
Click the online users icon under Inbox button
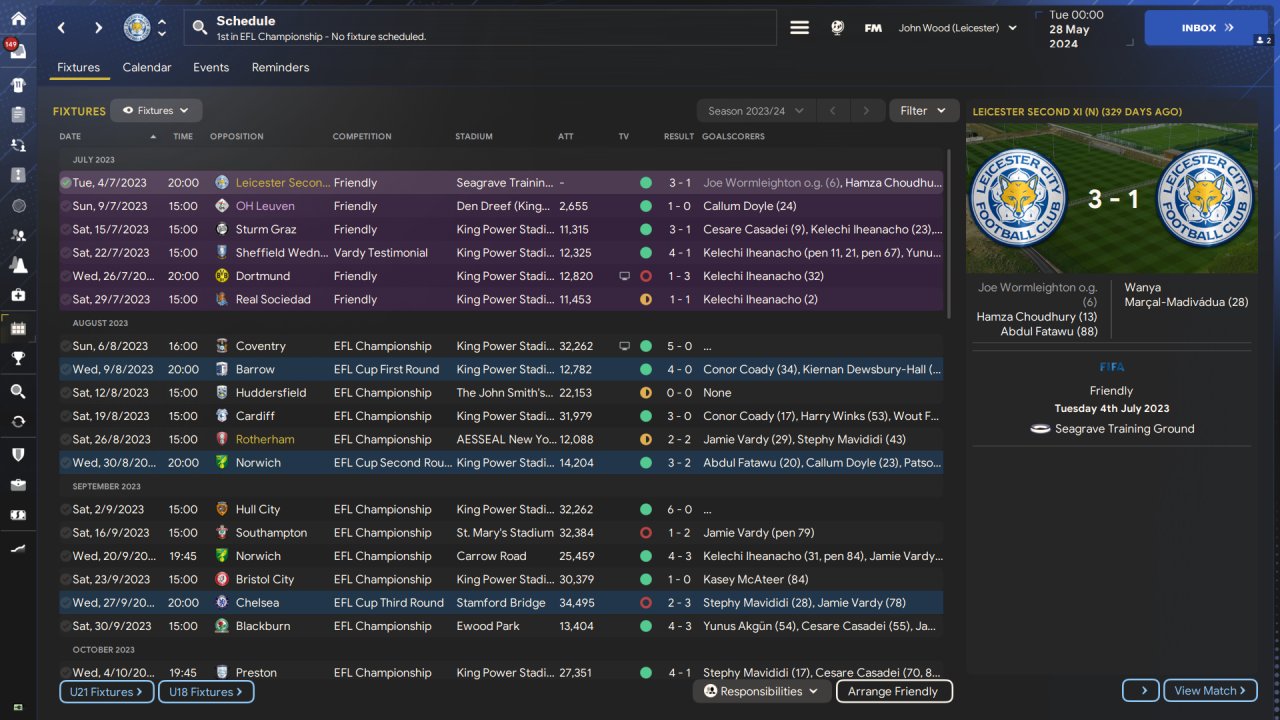coord(1262,40)
